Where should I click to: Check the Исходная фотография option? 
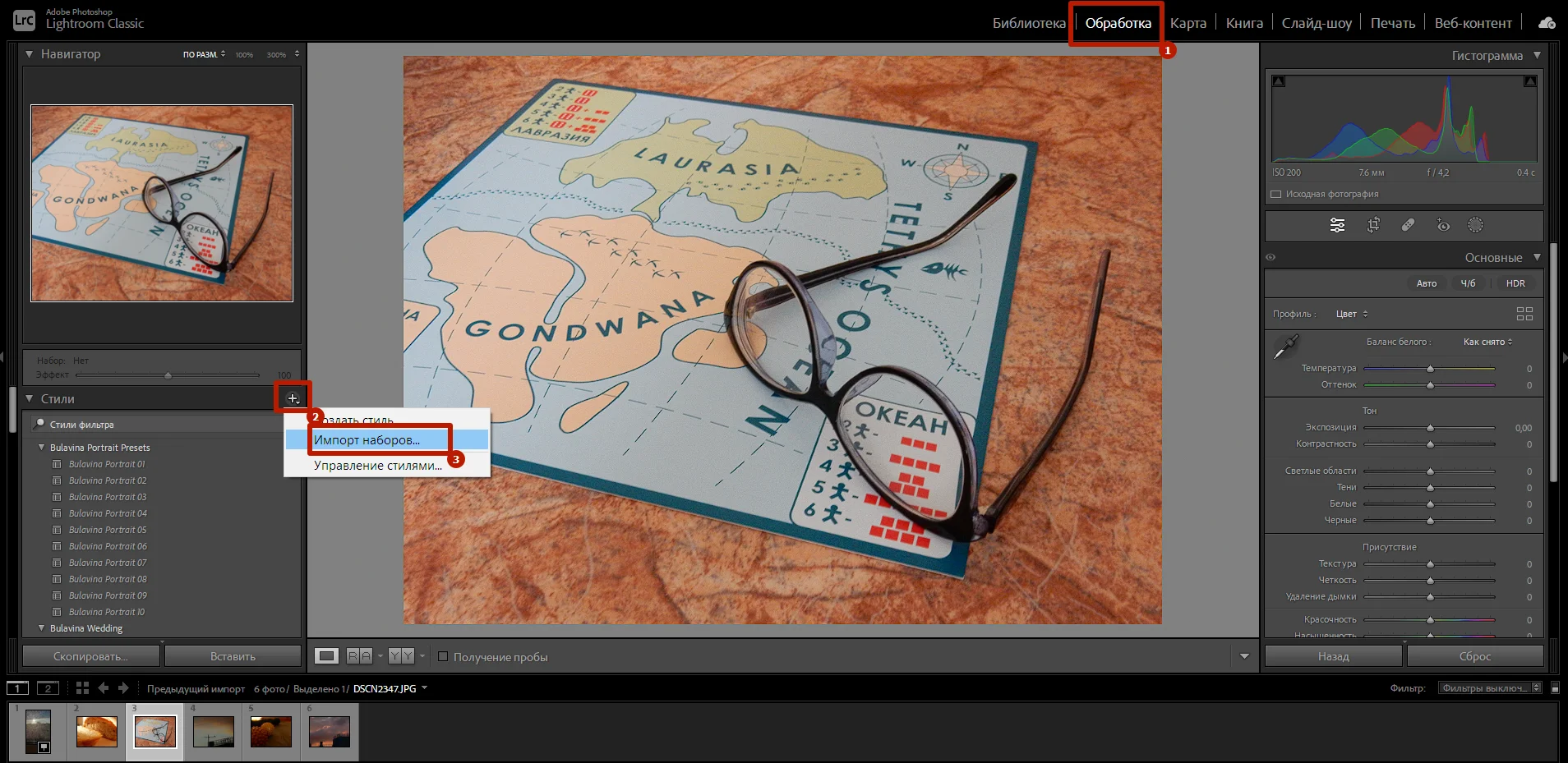(x=1276, y=195)
